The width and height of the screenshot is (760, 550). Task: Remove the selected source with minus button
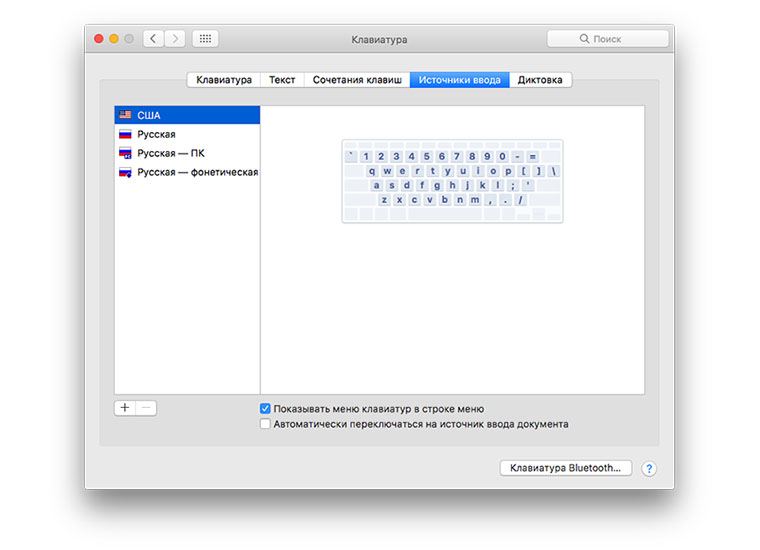146,408
